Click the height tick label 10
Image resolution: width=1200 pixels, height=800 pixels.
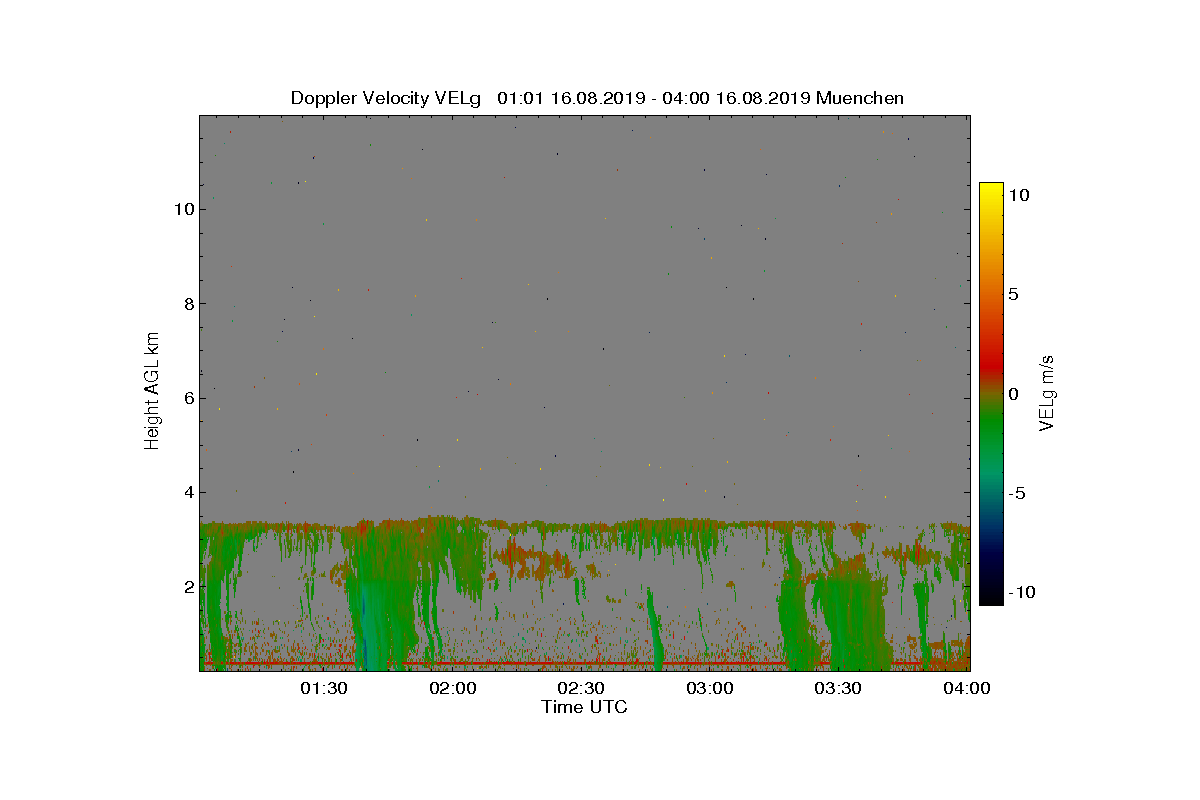(x=183, y=209)
